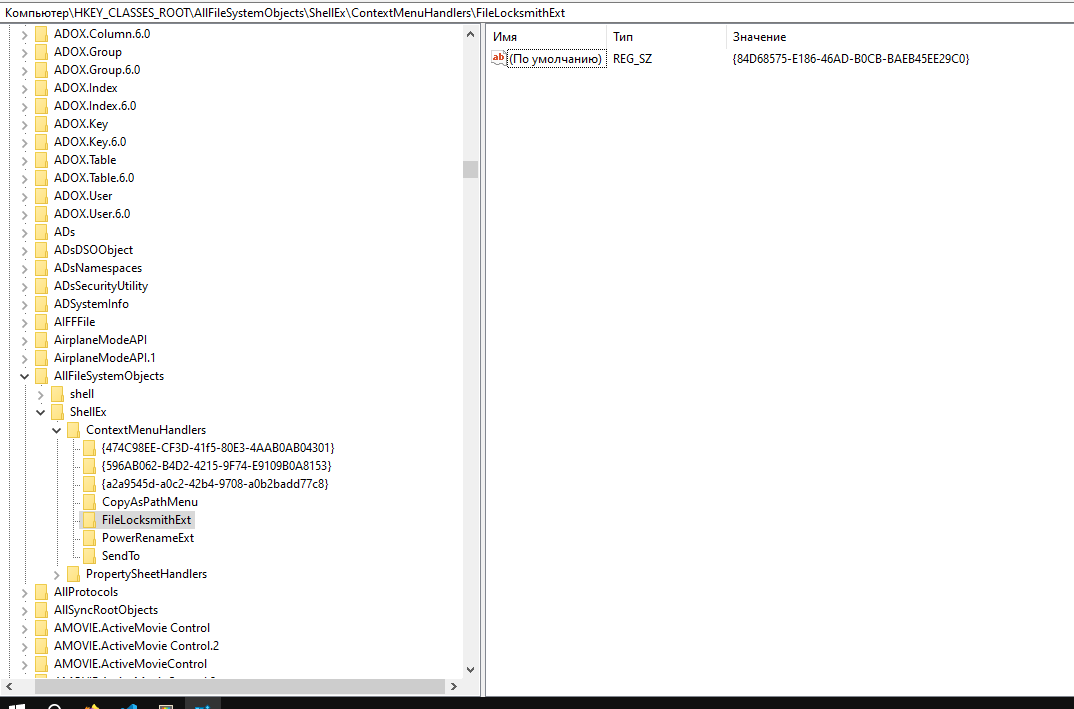Screen dimensions: 1074x709
Task: Click the ADOX.Table folder icon
Action: point(42,159)
